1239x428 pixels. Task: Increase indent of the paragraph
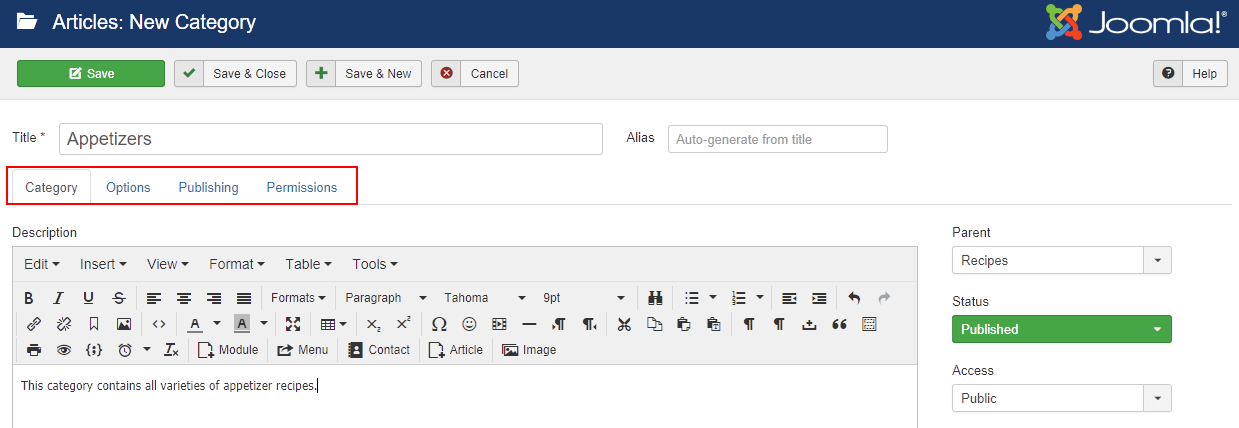(819, 298)
